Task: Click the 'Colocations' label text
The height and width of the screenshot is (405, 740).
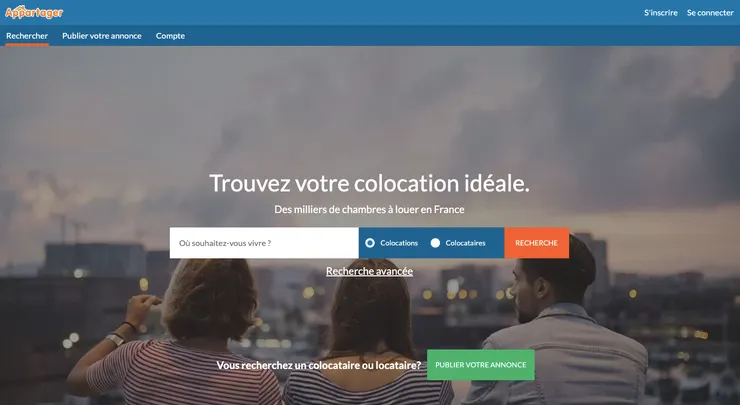Action: pos(399,243)
